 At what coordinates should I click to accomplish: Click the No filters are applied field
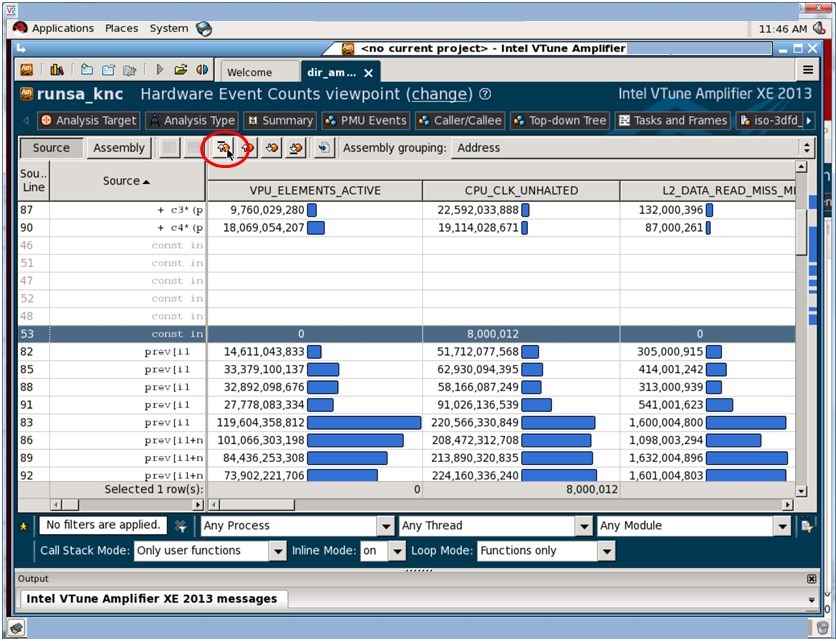click(x=103, y=525)
